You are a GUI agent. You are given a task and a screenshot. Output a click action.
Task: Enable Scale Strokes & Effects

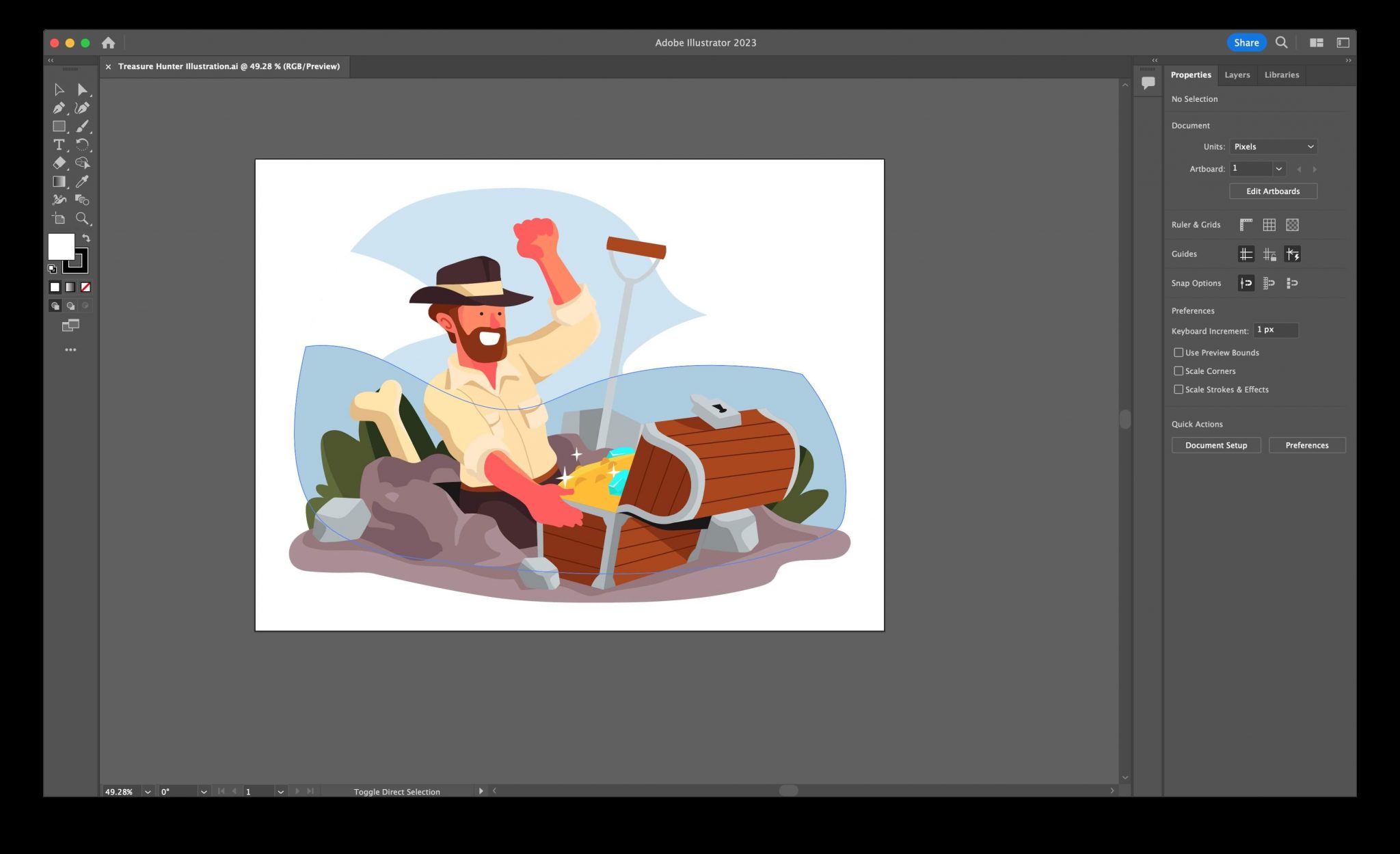[1179, 389]
